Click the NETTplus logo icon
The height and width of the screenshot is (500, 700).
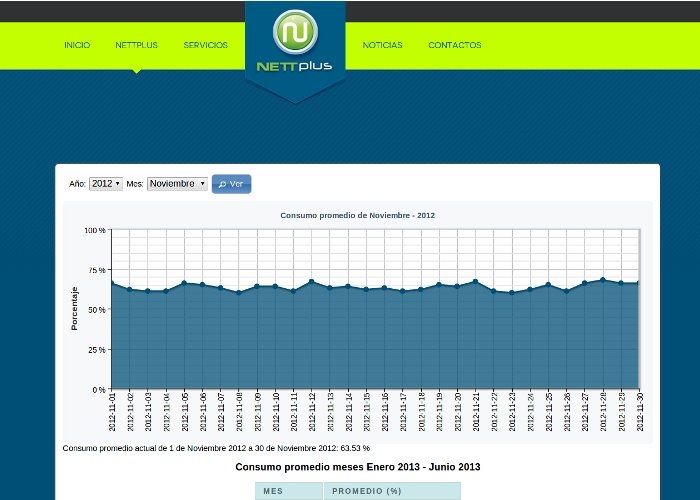pyautogui.click(x=295, y=33)
